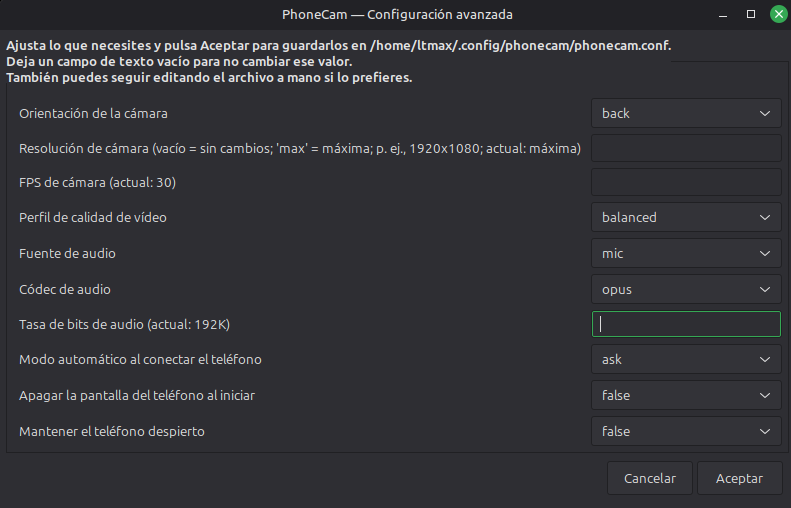Click the FPS de cámara input field
Screen dimensions: 791x508
click(686, 182)
